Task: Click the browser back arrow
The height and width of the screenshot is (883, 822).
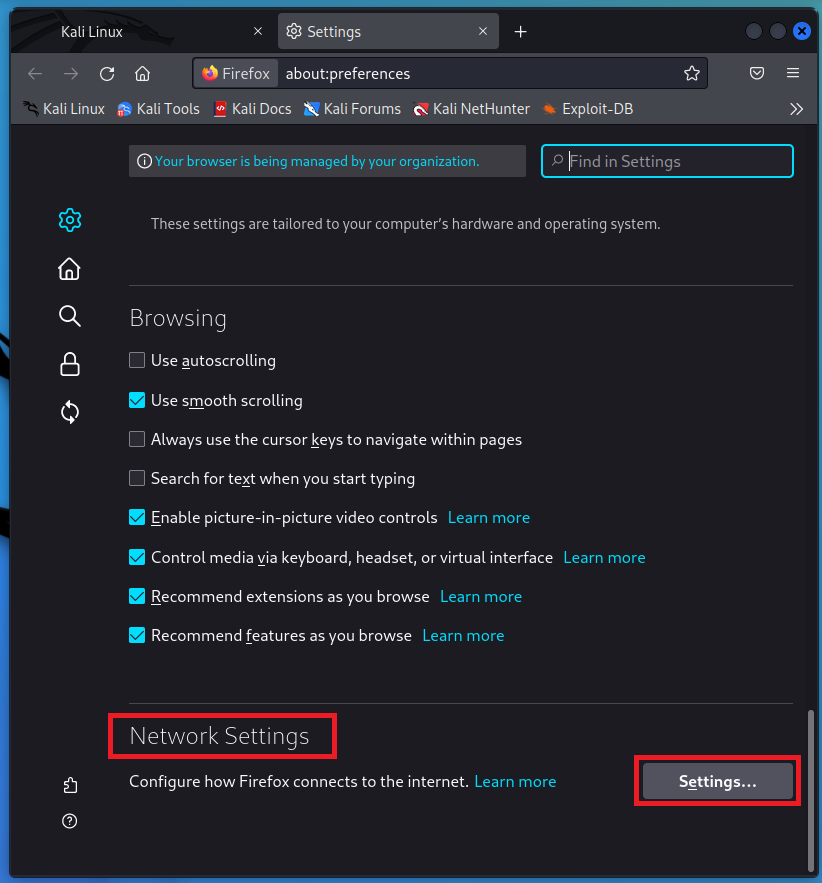Action: [x=35, y=74]
